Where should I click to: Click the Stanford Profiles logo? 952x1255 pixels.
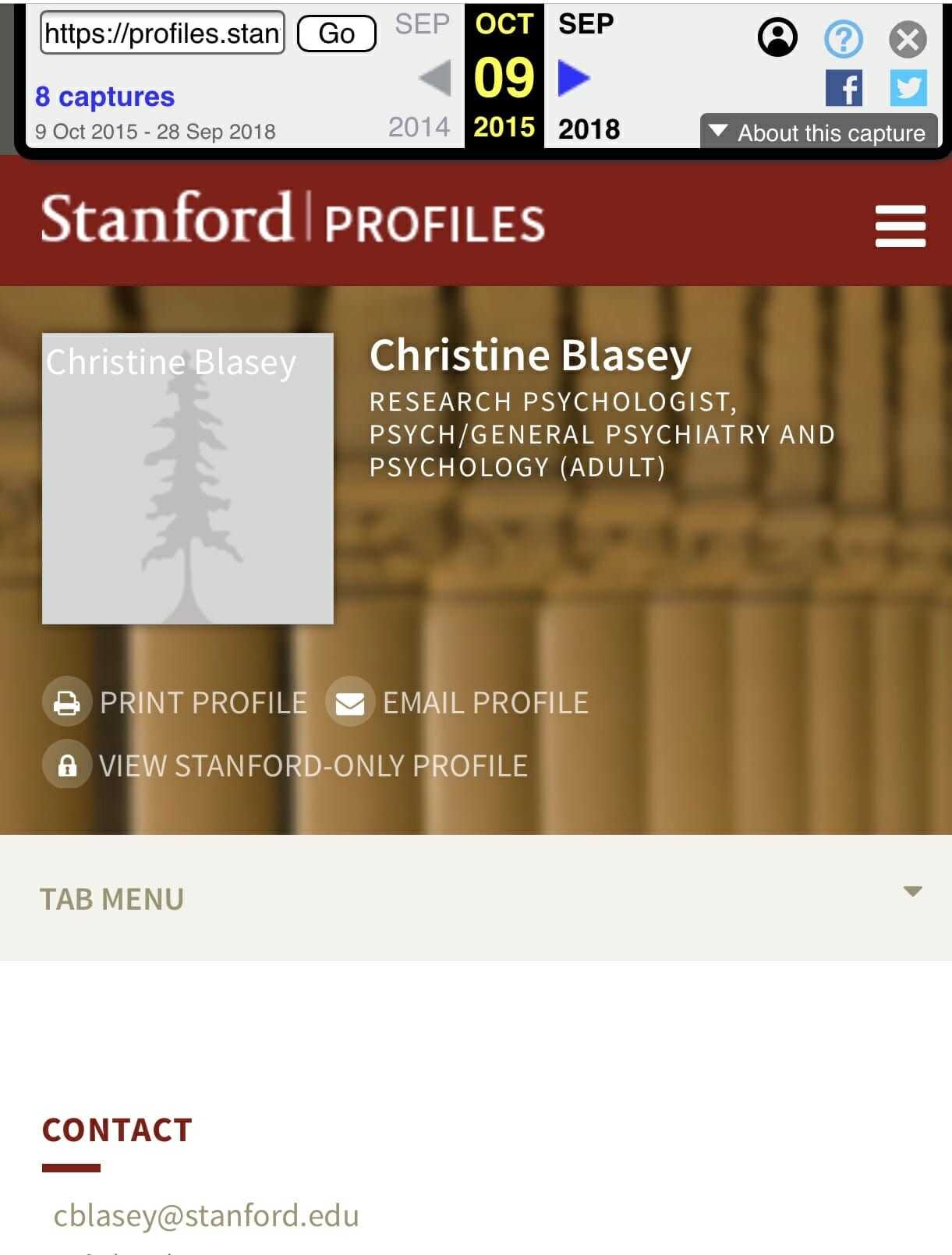pyautogui.click(x=292, y=219)
